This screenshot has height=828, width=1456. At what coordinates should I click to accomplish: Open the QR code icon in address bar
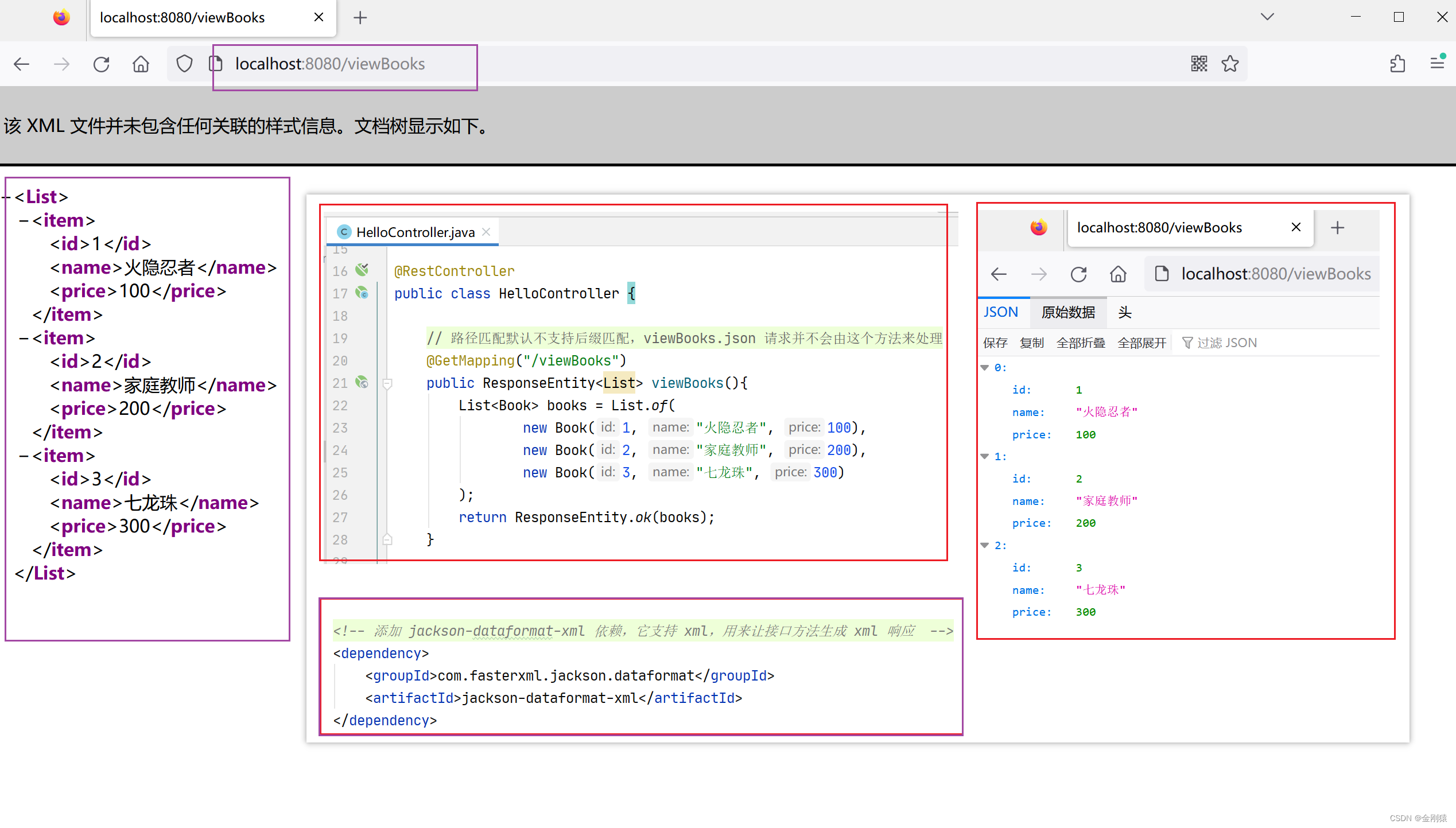(x=1199, y=64)
